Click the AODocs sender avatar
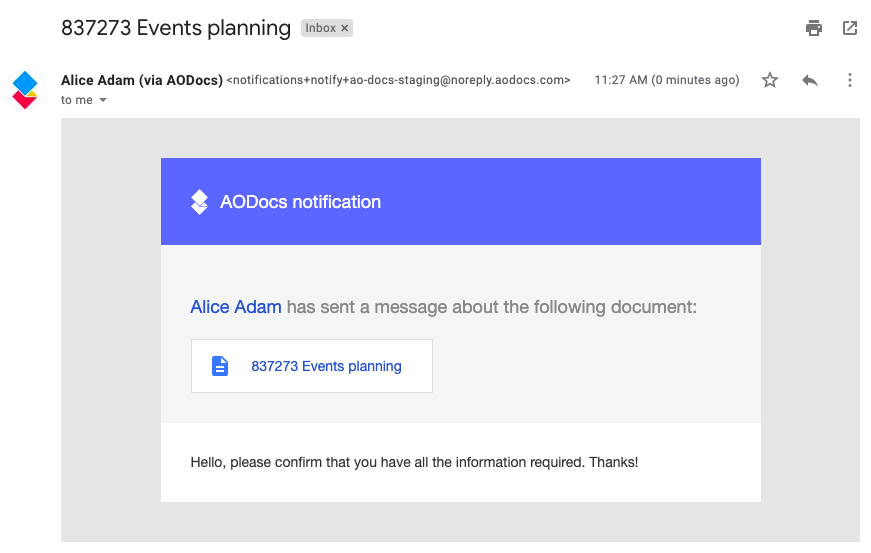 point(25,89)
